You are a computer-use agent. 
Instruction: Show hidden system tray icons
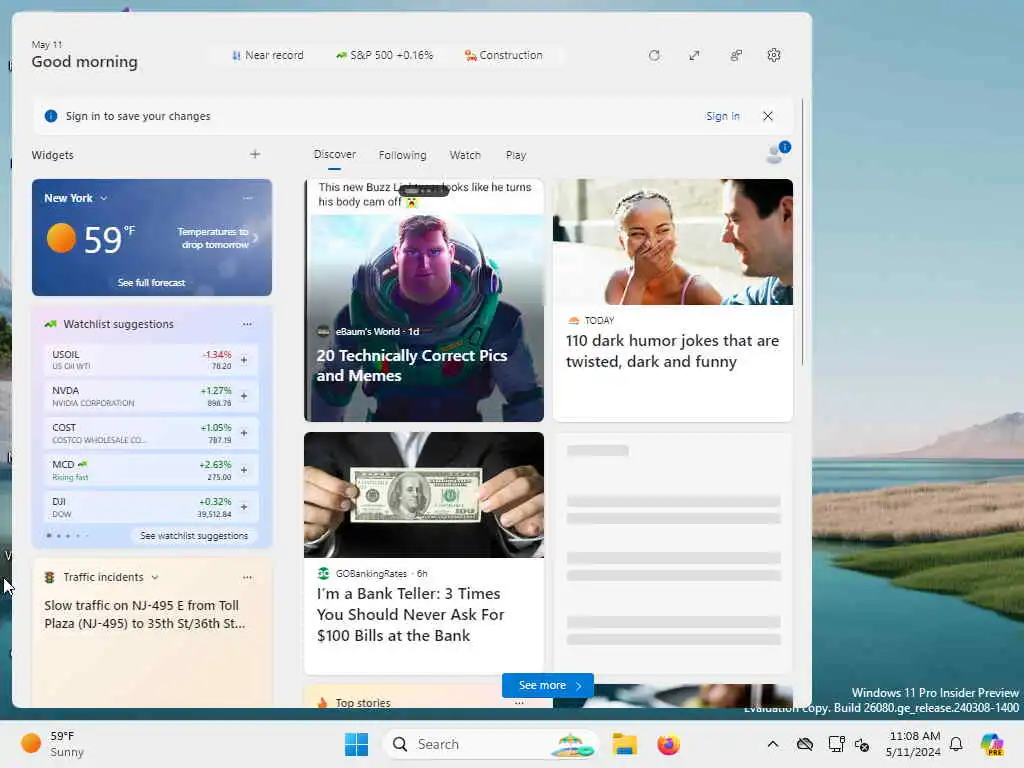pos(773,744)
